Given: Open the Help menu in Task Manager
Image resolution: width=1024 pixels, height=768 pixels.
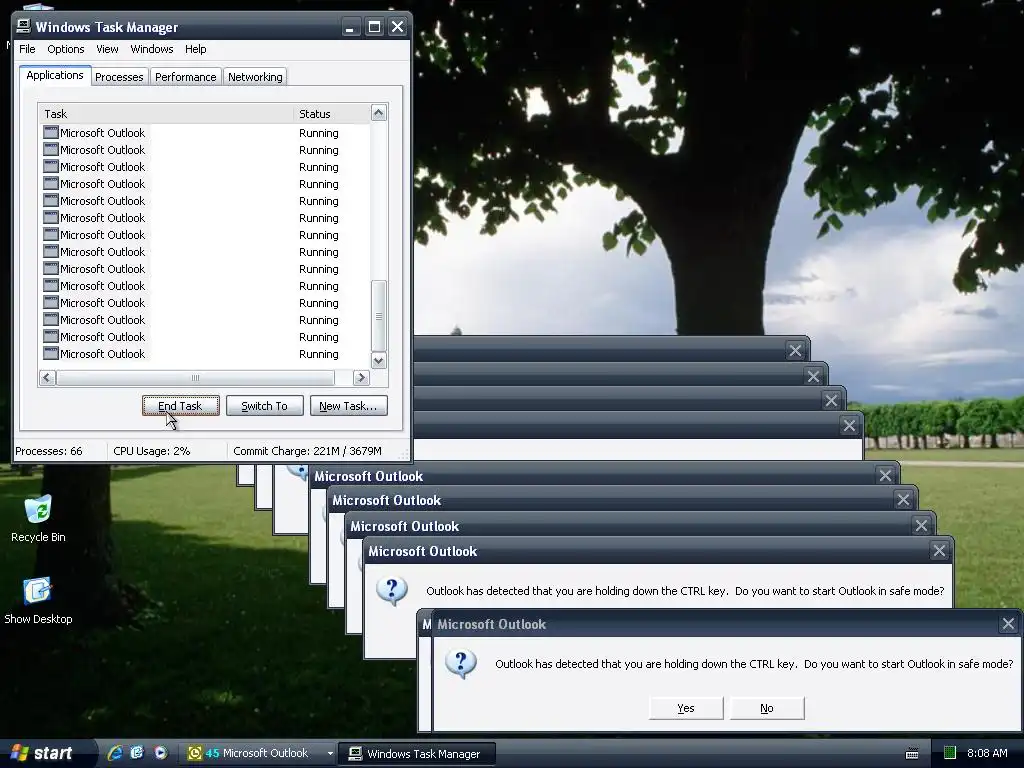Looking at the screenshot, I should pos(195,49).
